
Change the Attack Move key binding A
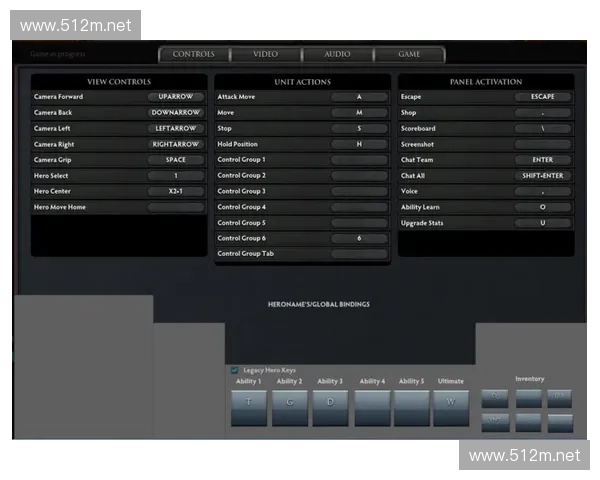(359, 97)
